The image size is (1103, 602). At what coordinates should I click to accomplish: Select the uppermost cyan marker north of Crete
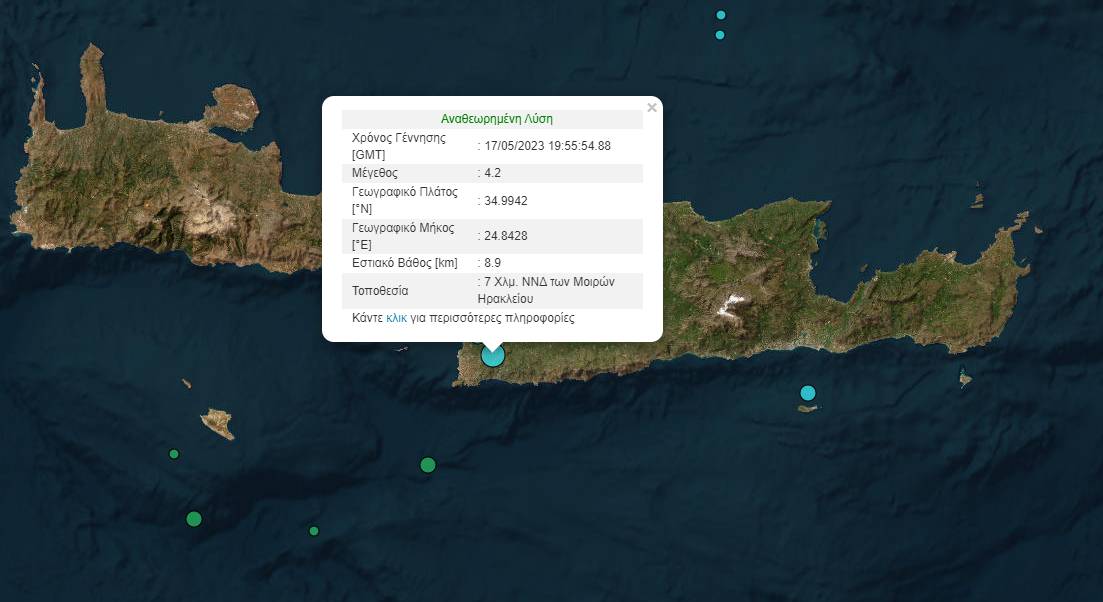tap(721, 15)
